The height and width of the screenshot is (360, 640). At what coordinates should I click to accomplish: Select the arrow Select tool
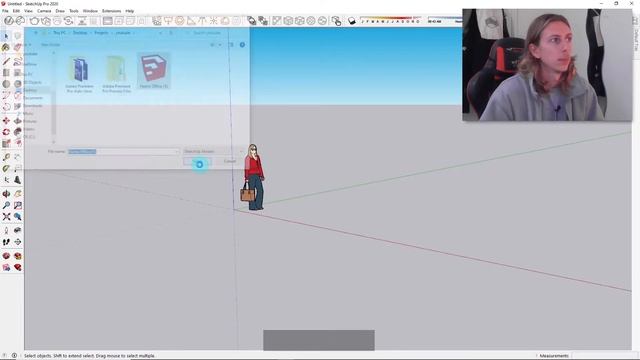click(x=6, y=37)
